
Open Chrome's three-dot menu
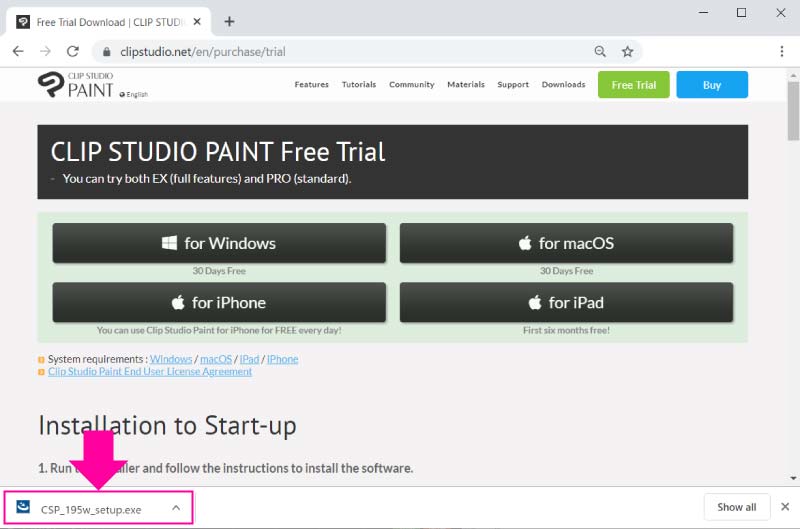pos(780,51)
